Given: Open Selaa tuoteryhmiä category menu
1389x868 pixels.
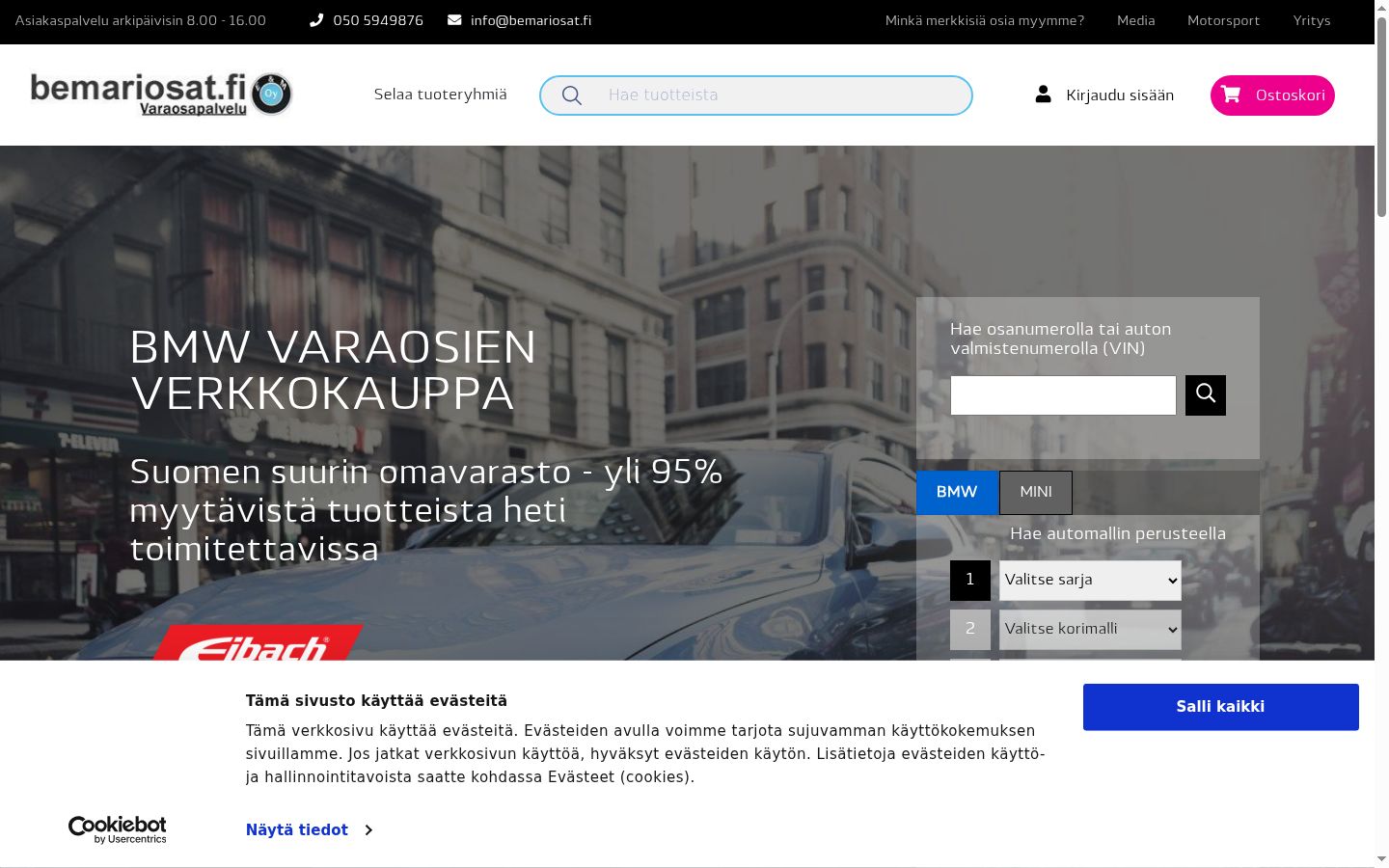Looking at the screenshot, I should tap(440, 95).
